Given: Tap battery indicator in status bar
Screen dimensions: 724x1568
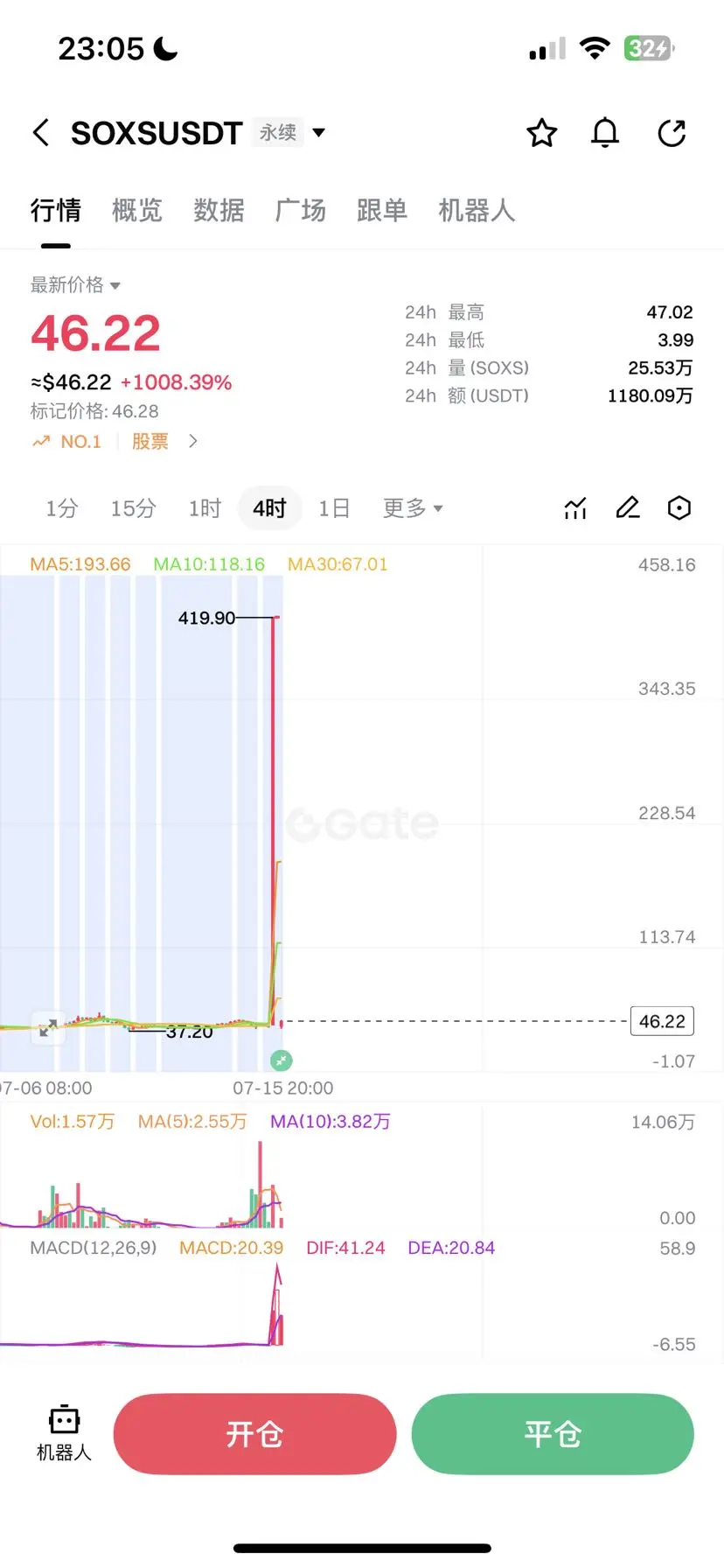Looking at the screenshot, I should coord(649,48).
